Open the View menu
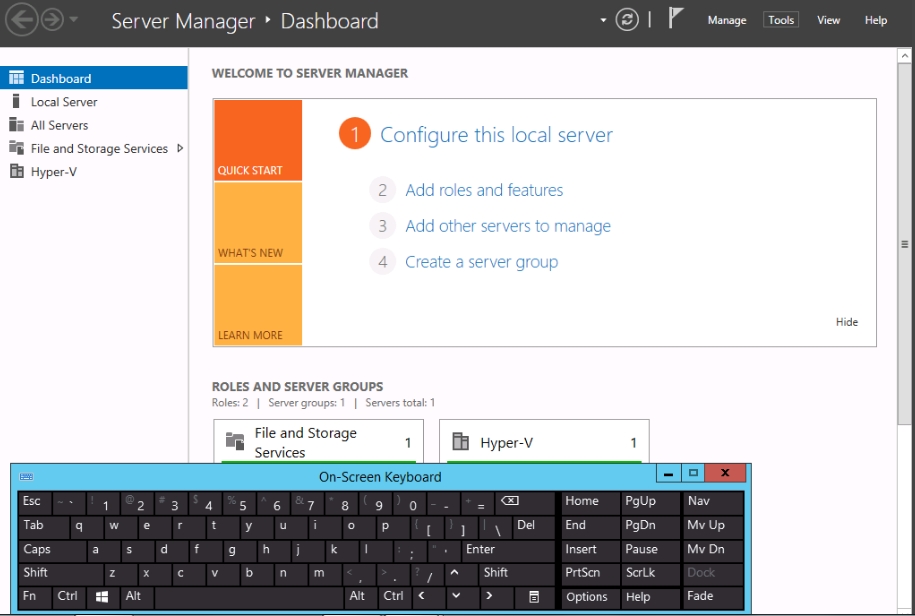 pyautogui.click(x=828, y=20)
